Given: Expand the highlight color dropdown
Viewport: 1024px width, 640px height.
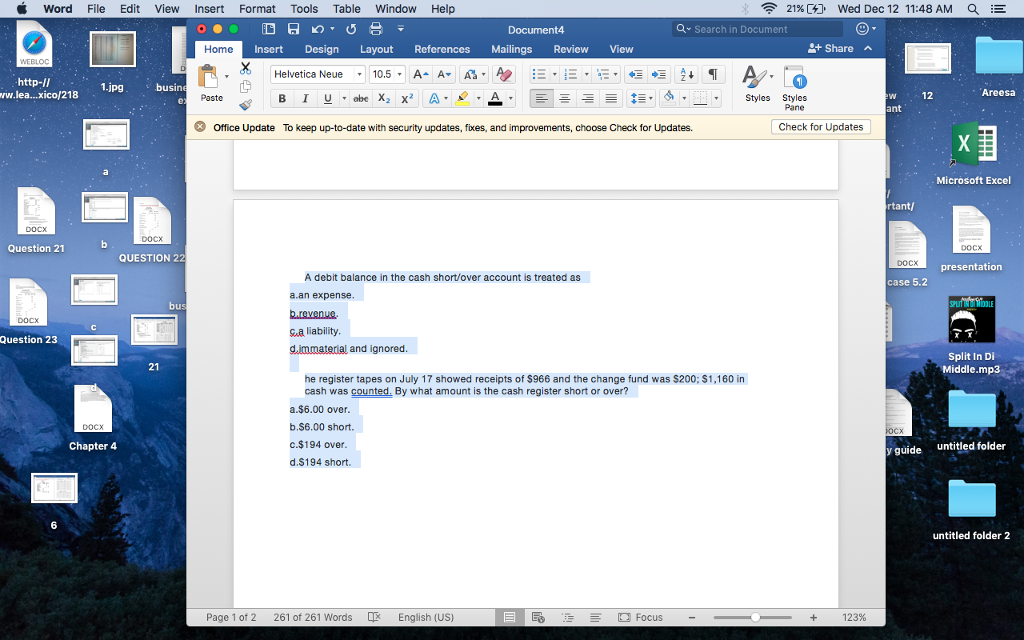Looking at the screenshot, I should 477,98.
